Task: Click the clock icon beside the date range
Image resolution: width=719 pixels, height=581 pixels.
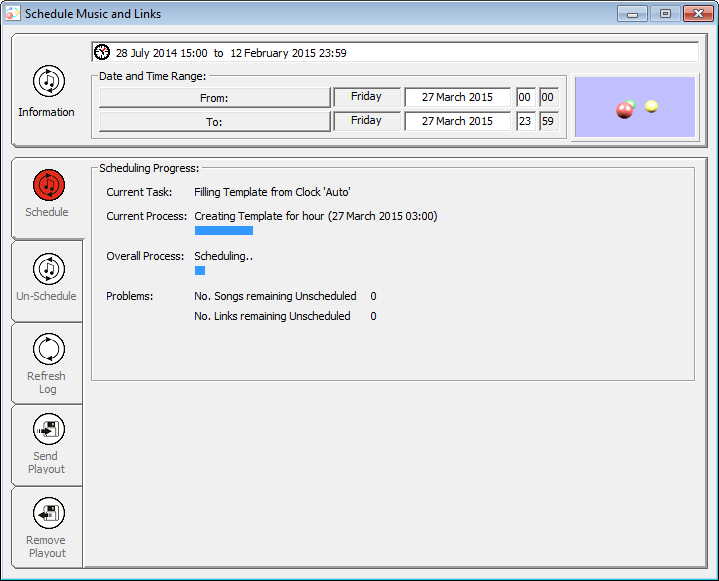Action: [x=102, y=52]
